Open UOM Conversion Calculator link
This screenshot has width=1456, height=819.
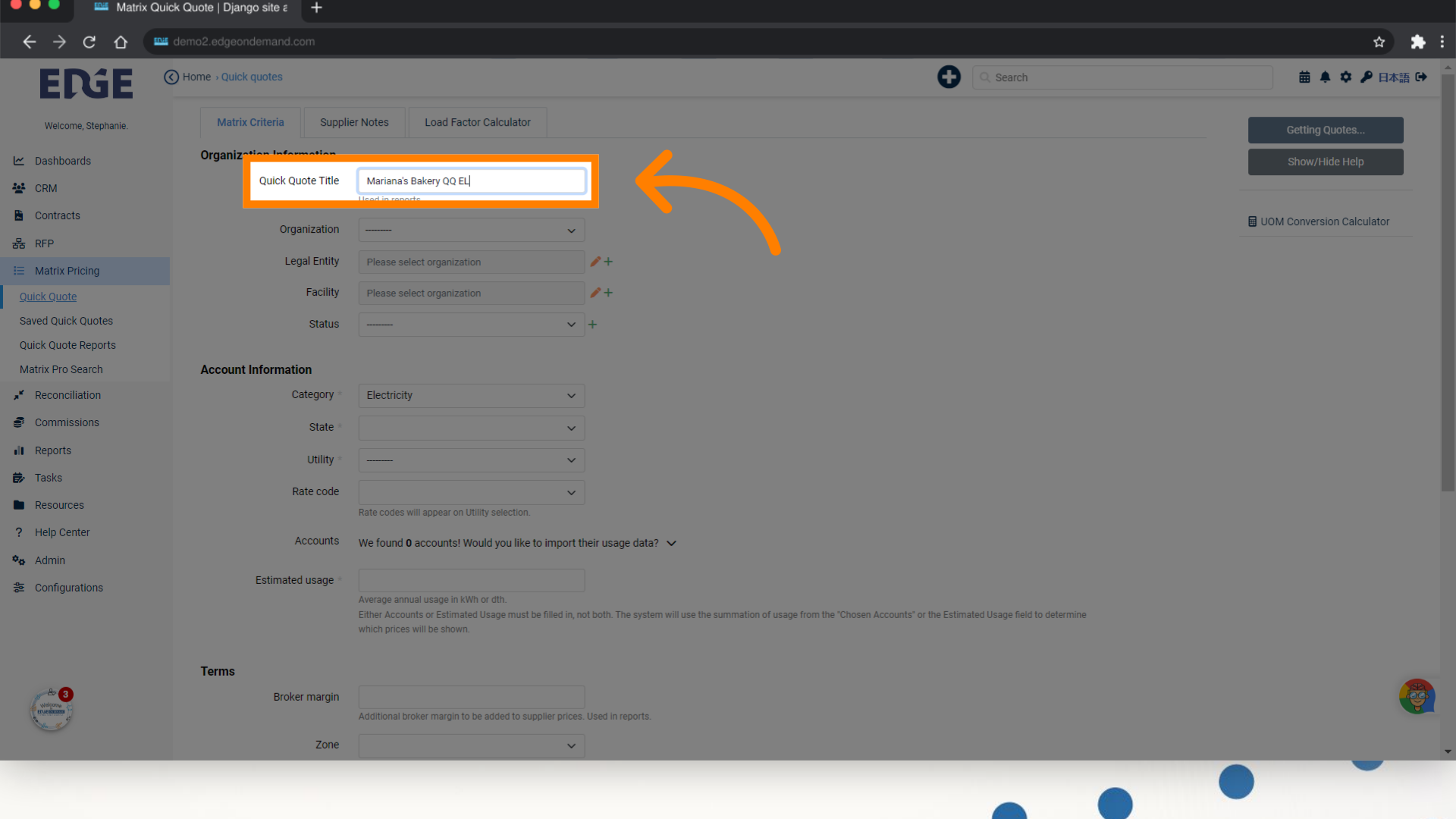1318,221
